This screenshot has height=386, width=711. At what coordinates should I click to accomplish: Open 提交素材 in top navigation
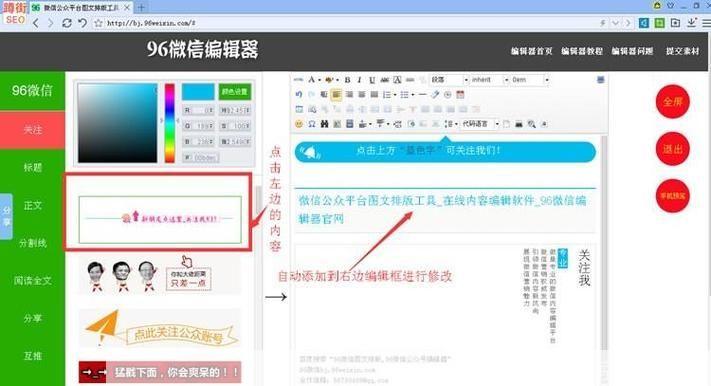(682, 51)
